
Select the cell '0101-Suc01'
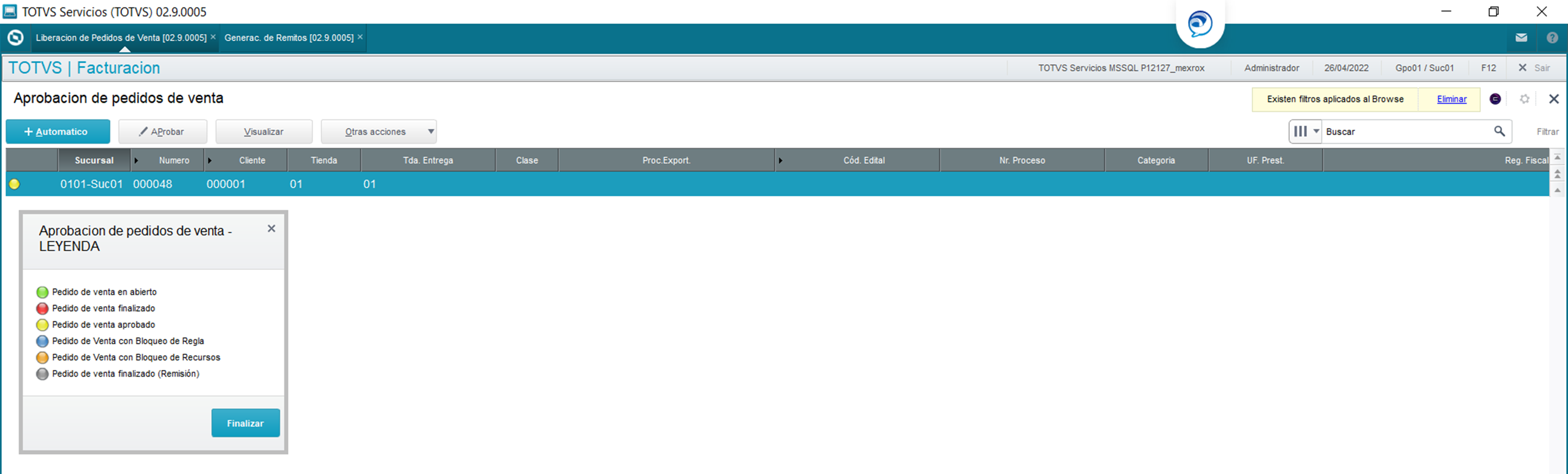tap(91, 184)
